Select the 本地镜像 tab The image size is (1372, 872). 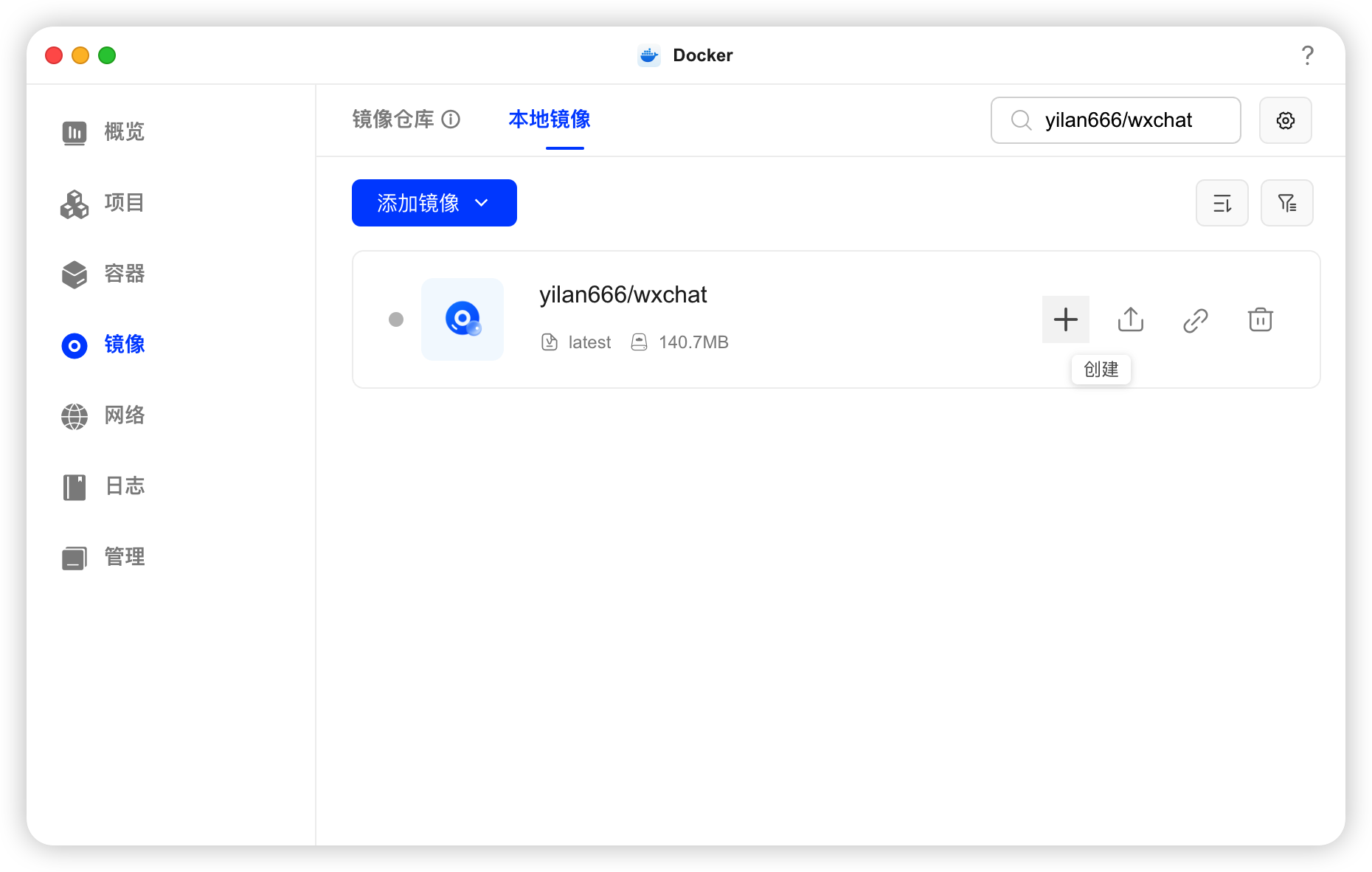coord(550,120)
